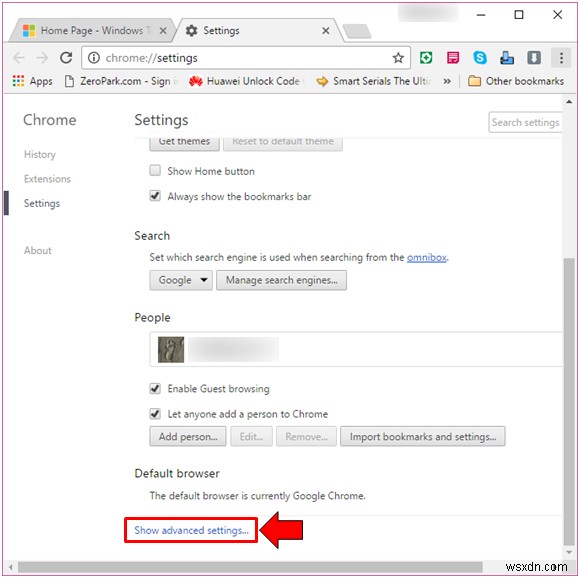Open Extensions in the Chrome sidebar
Viewport: 579px width, 577px height.
pyautogui.click(x=47, y=179)
